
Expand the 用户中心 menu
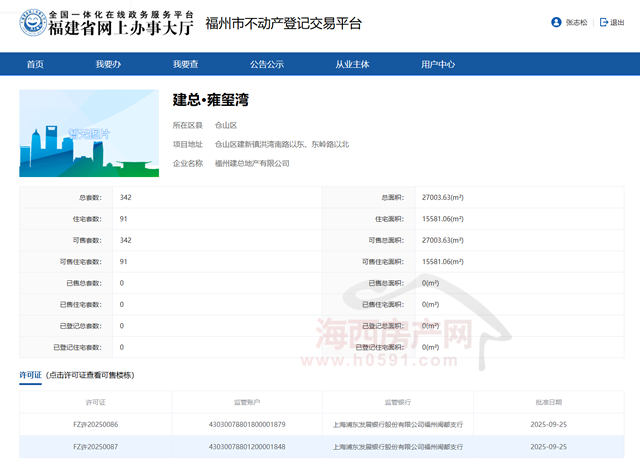(438, 64)
